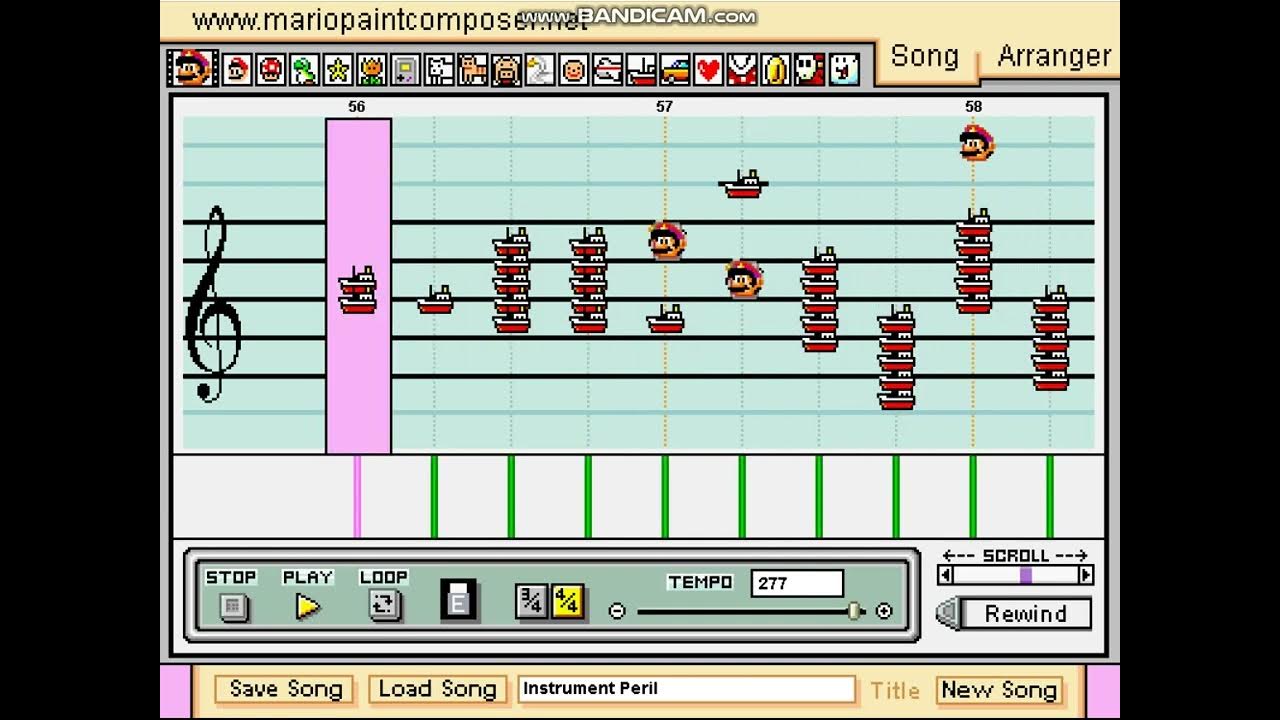Viewport: 1280px width, 720px height.
Task: Select the pig instrument
Action: tap(506, 70)
